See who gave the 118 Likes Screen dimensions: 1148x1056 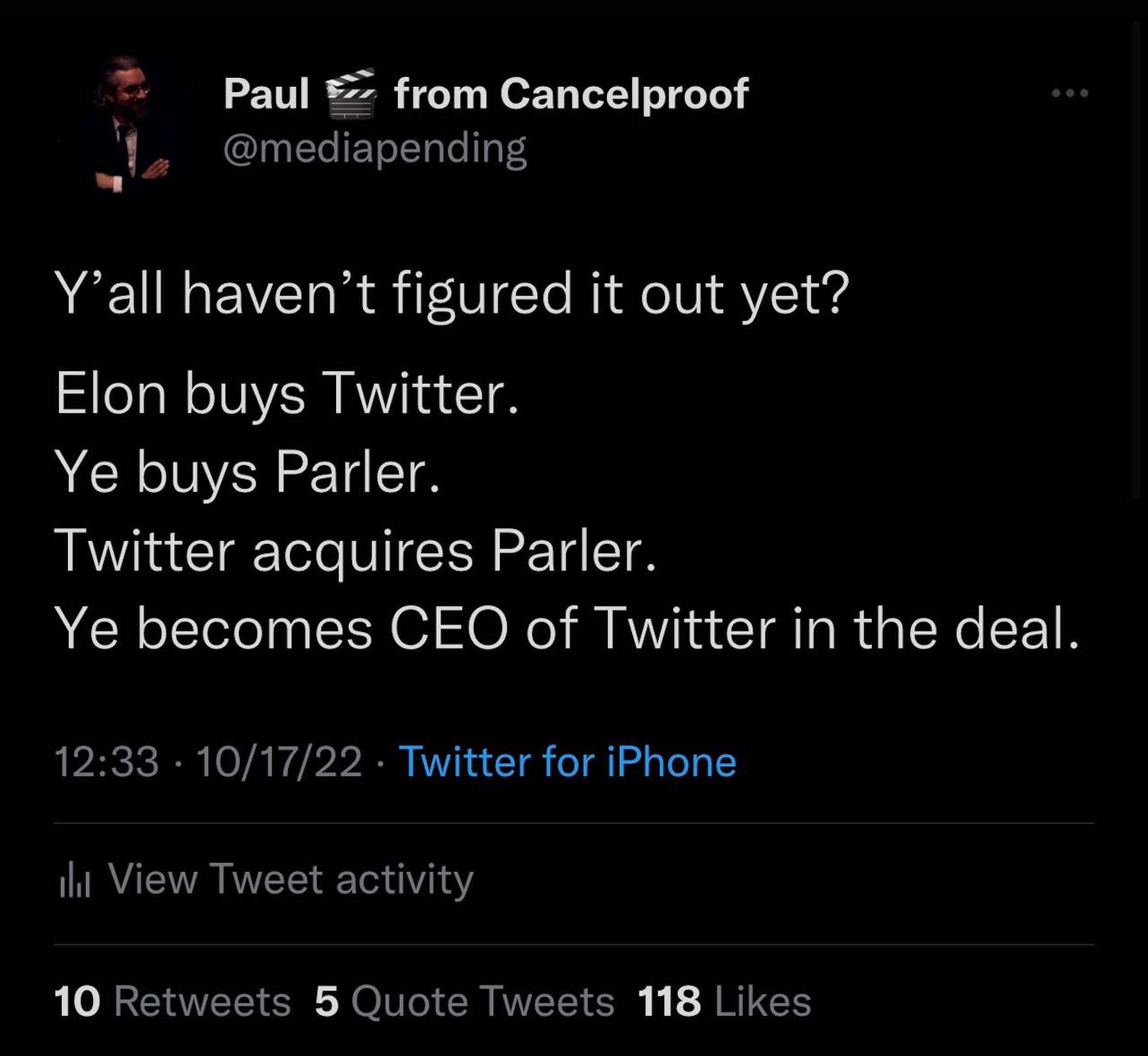724,1001
